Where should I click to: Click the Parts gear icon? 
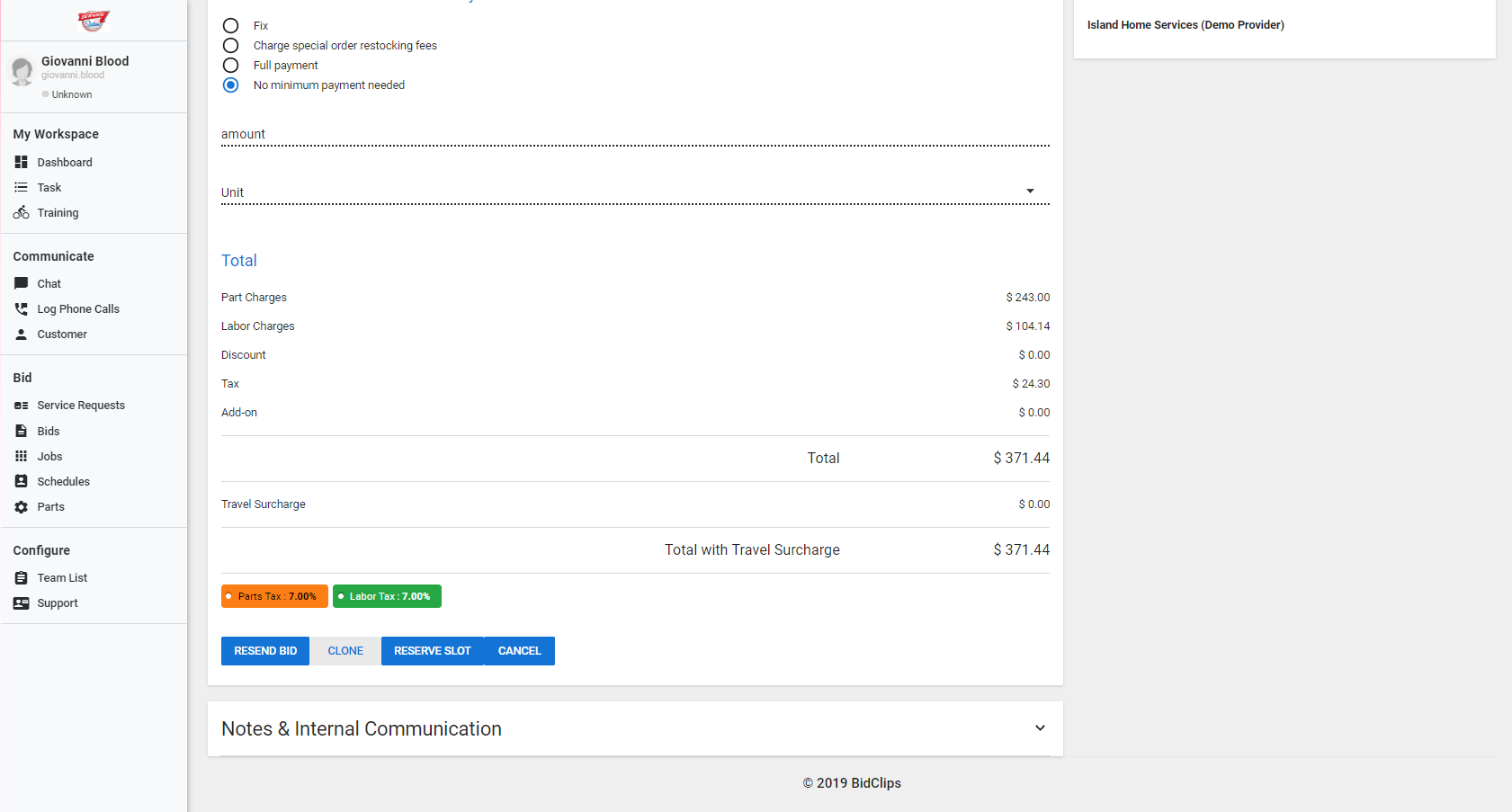point(21,507)
